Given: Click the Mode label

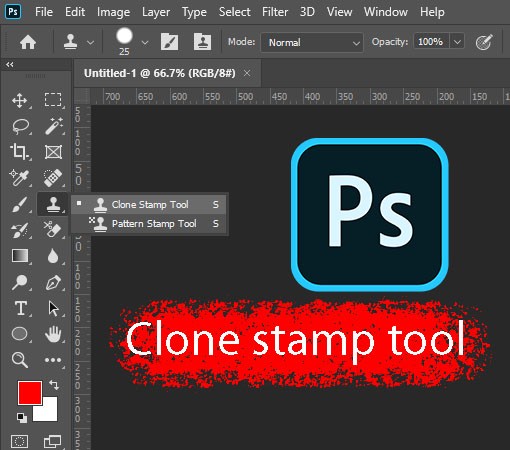Looking at the screenshot, I should pyautogui.click(x=241, y=42).
